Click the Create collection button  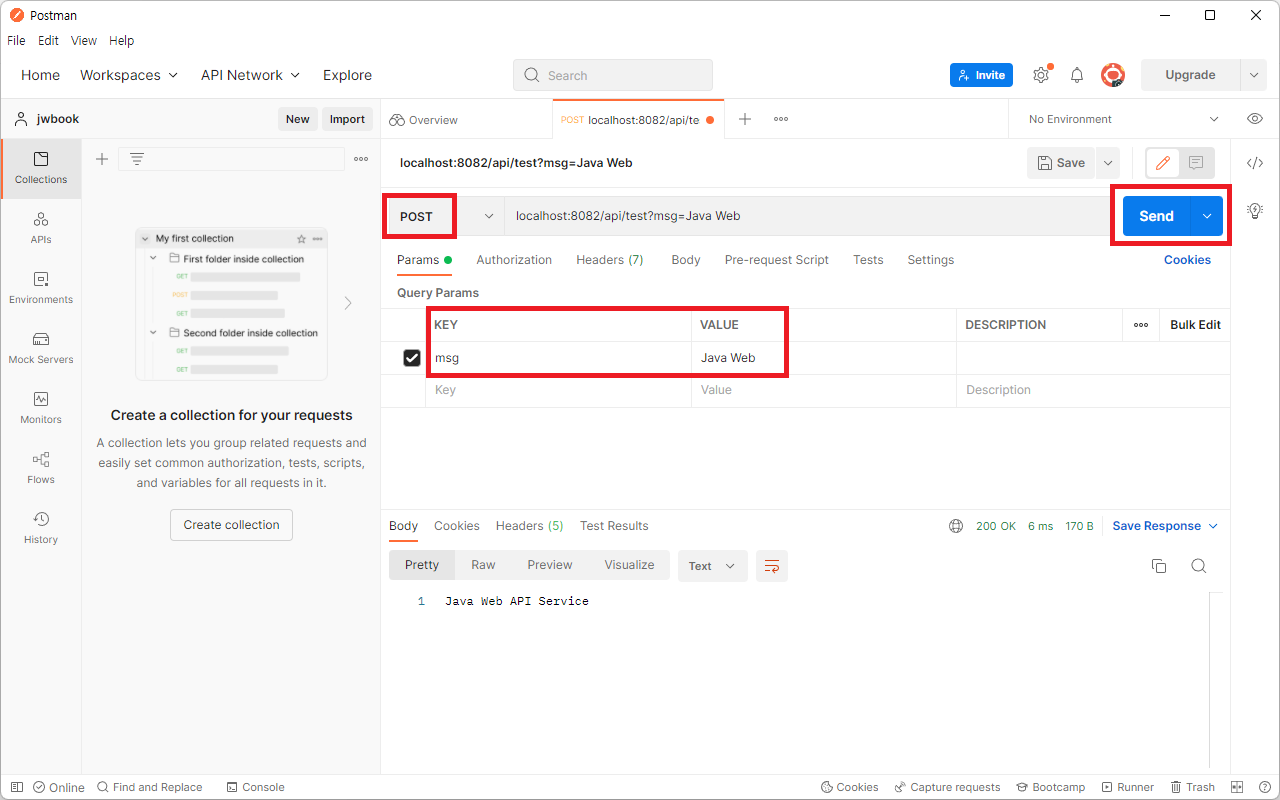[231, 525]
